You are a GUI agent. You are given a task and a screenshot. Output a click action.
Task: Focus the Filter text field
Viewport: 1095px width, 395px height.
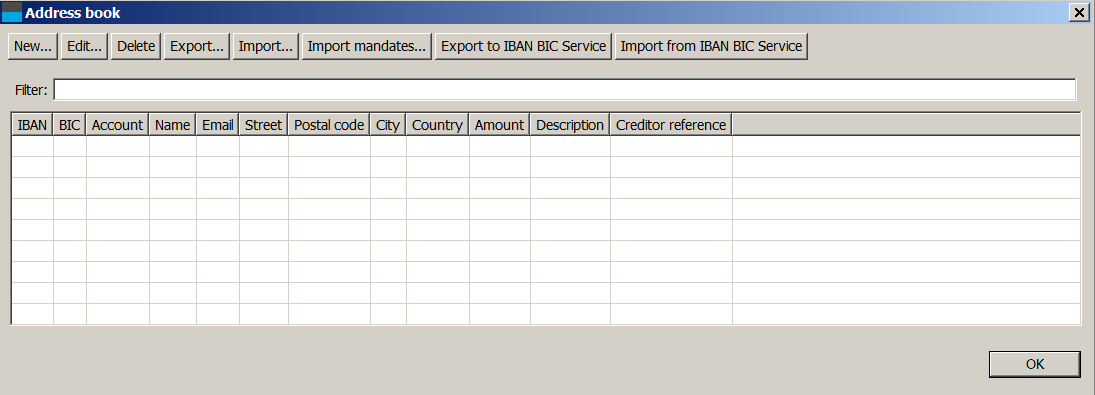tap(564, 90)
